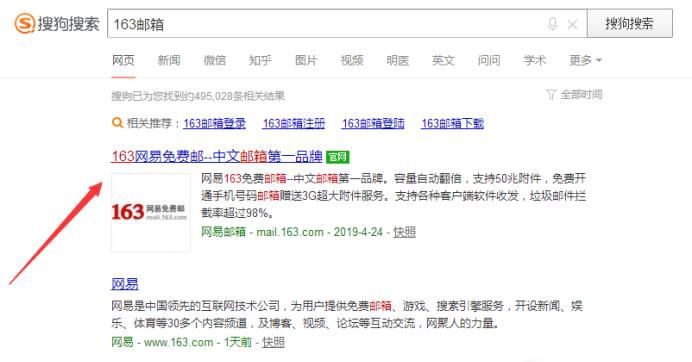692x362 pixels.
Task: Open the 图片 tab
Action: coord(306,60)
